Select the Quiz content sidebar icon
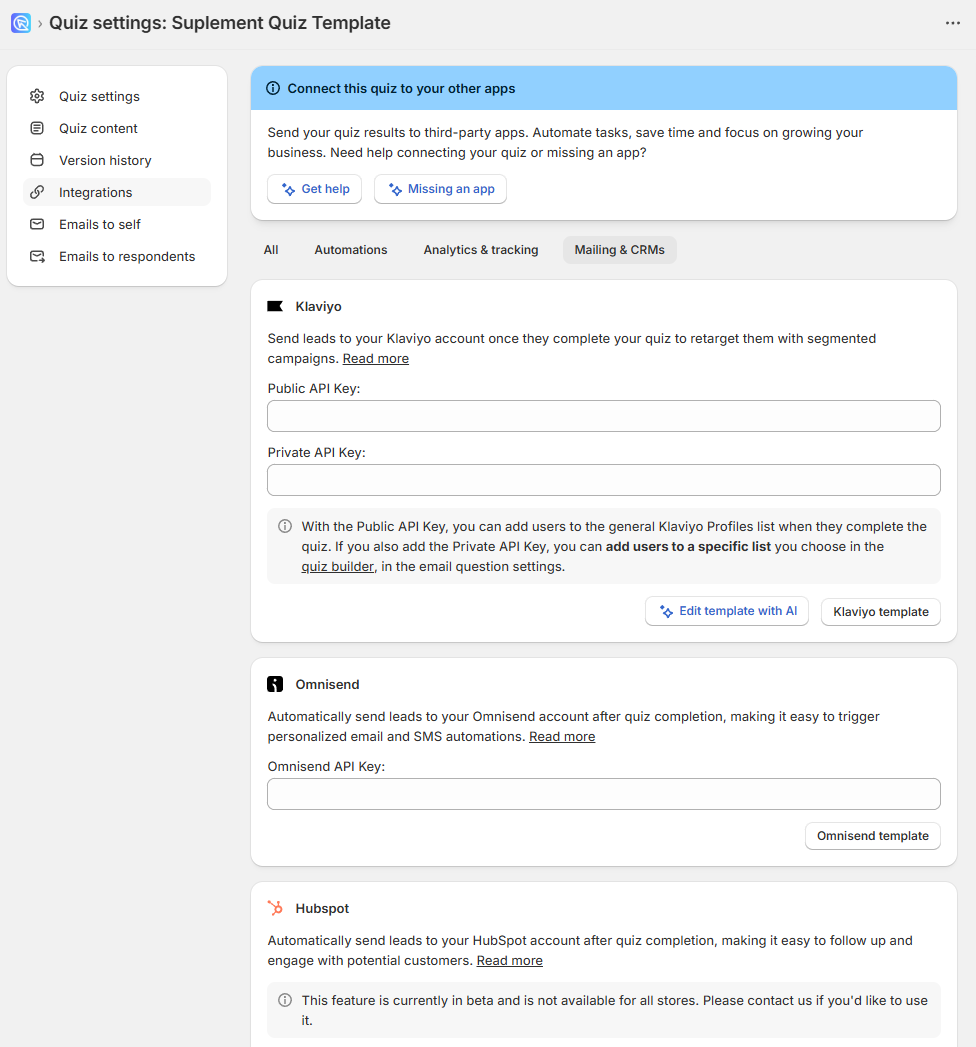The width and height of the screenshot is (976, 1047). [37, 128]
